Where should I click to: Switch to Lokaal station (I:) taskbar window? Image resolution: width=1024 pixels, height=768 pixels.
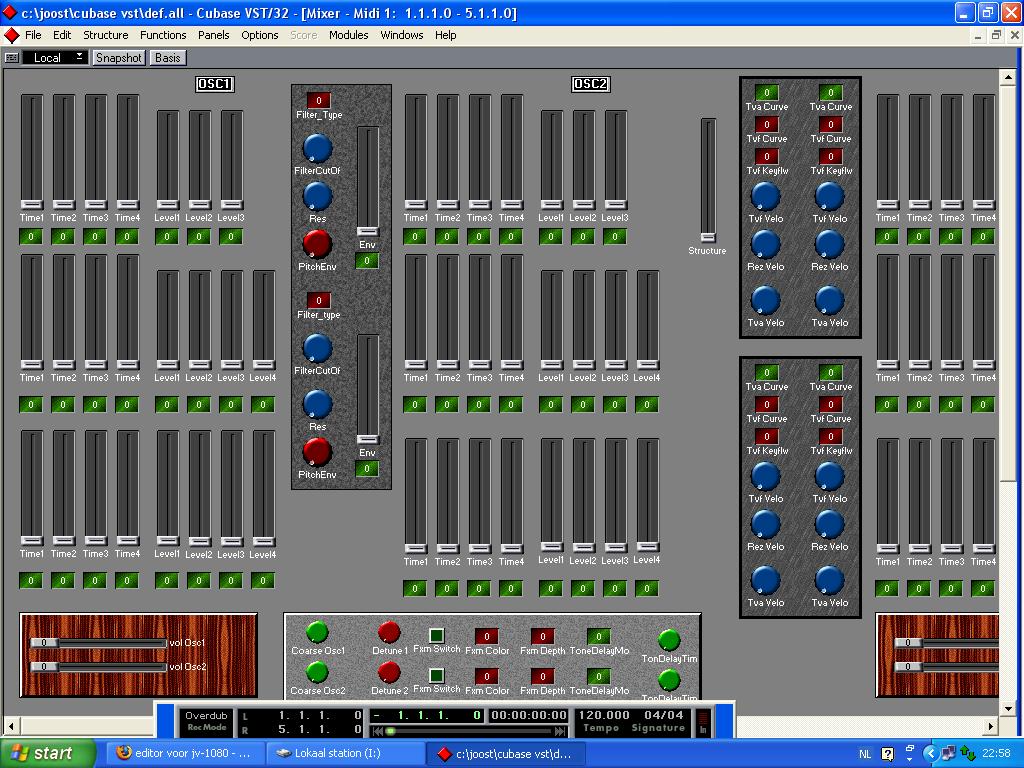tap(346, 754)
